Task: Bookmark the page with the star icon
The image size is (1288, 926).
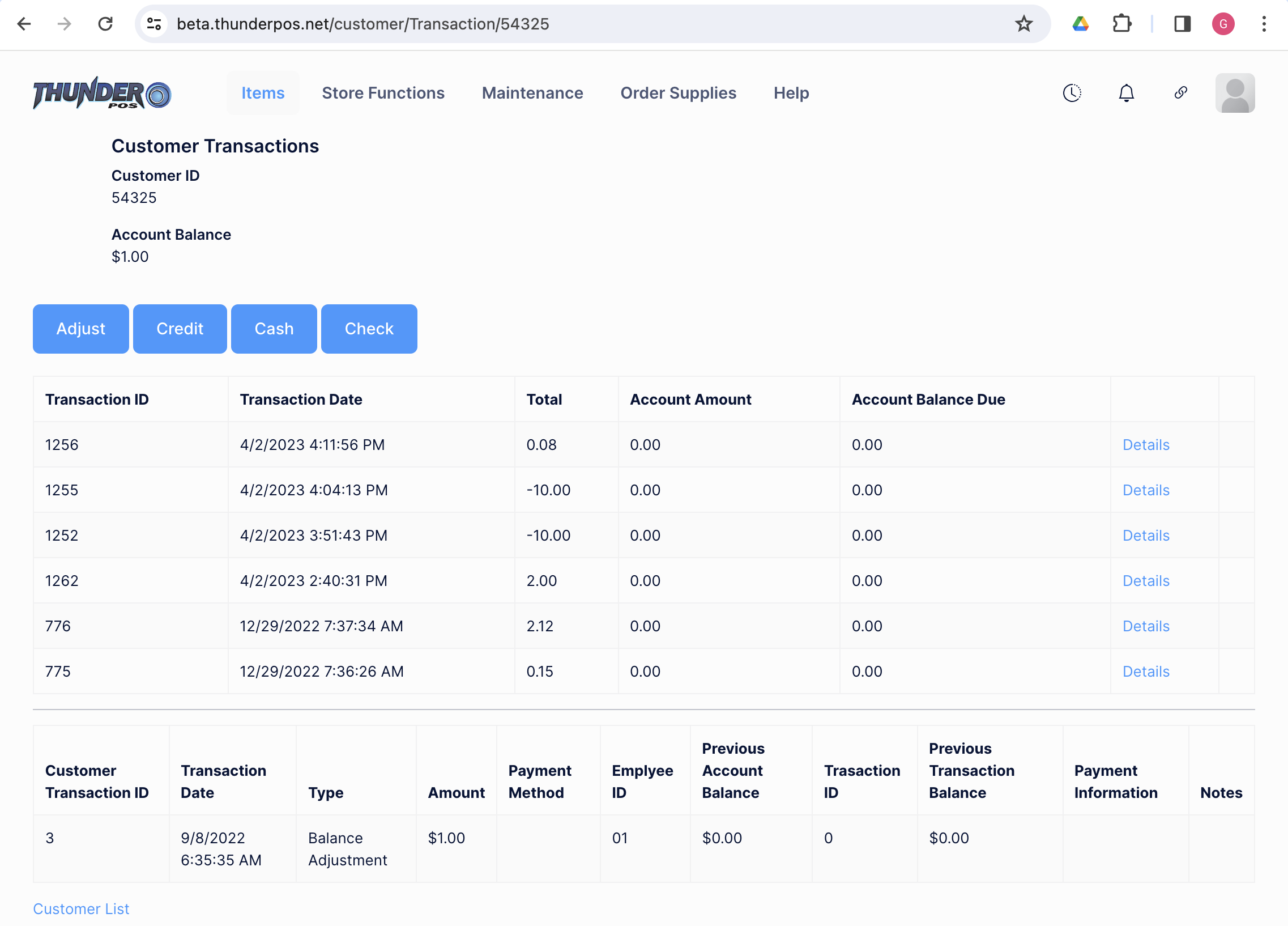Action: [x=1023, y=24]
